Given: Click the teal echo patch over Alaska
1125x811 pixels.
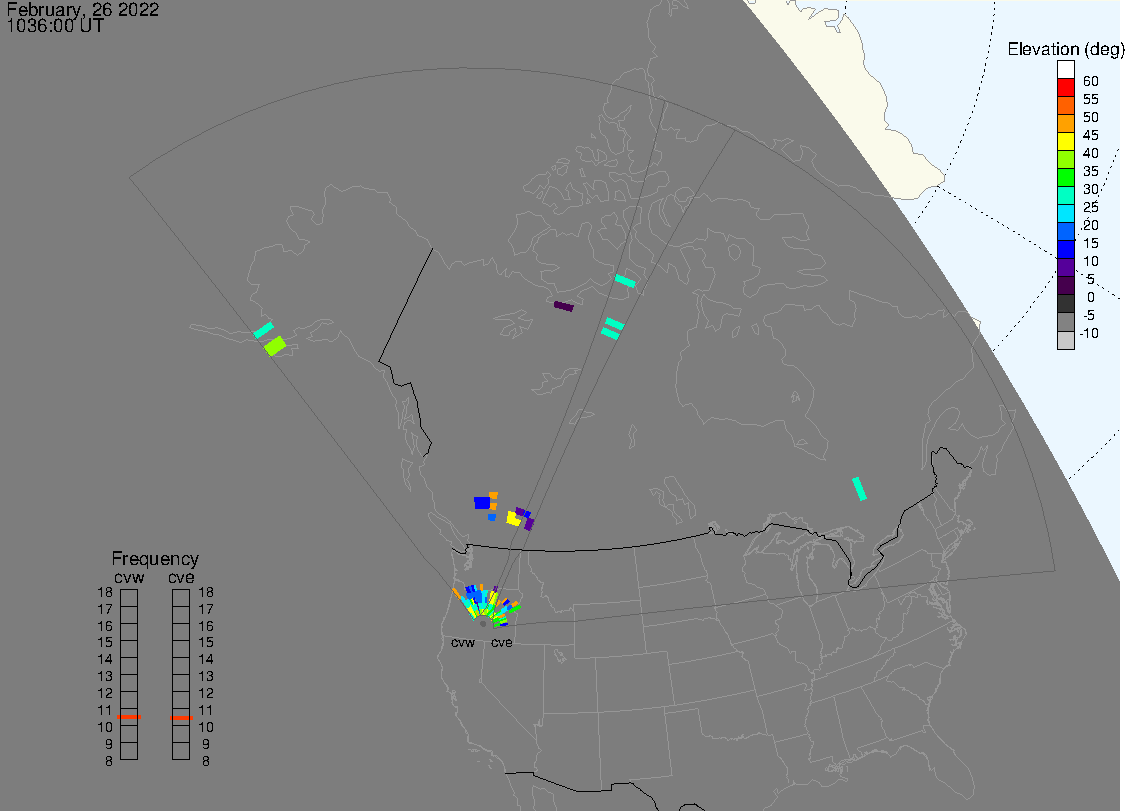Looking at the screenshot, I should coord(263,330).
